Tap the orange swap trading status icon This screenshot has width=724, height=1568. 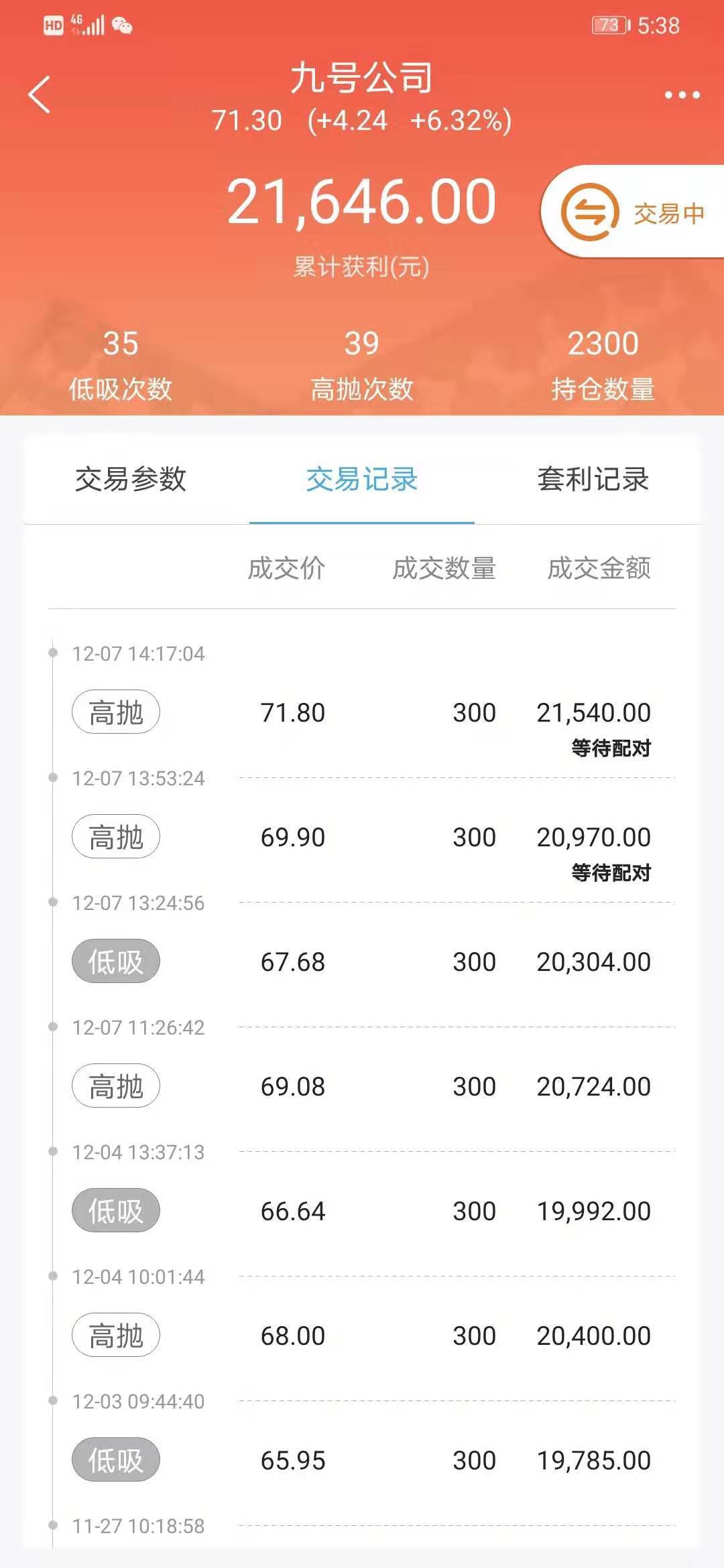589,212
